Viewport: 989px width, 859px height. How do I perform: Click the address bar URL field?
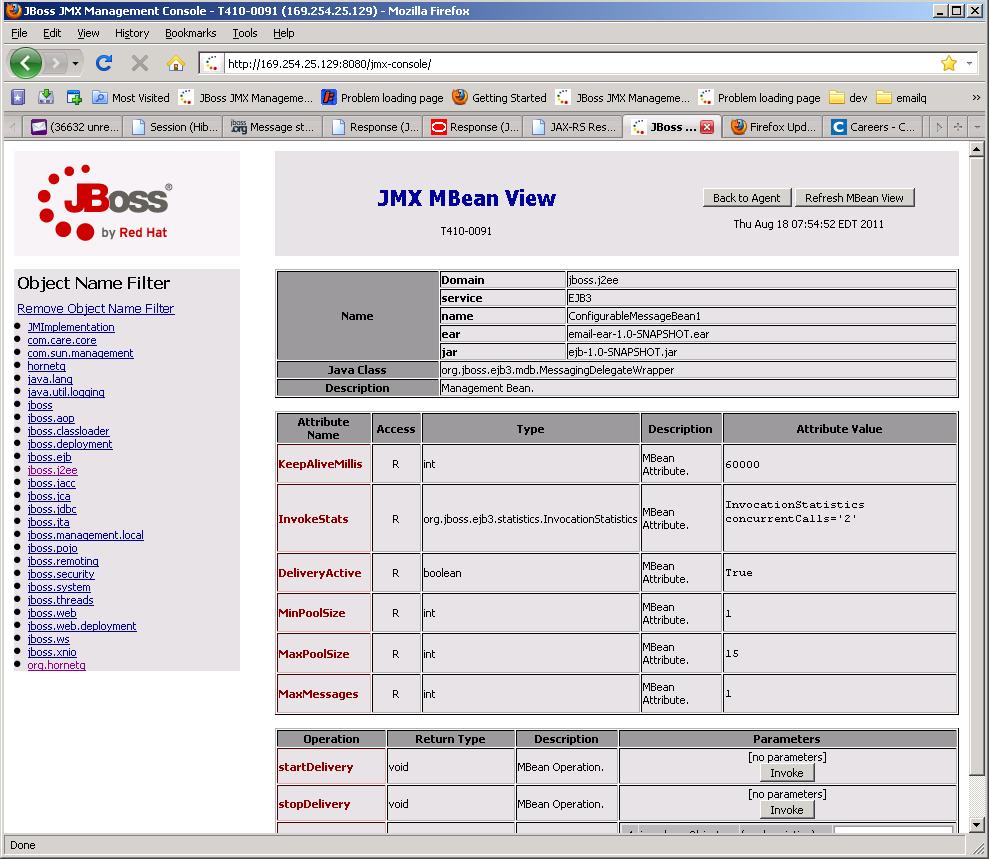(x=580, y=64)
